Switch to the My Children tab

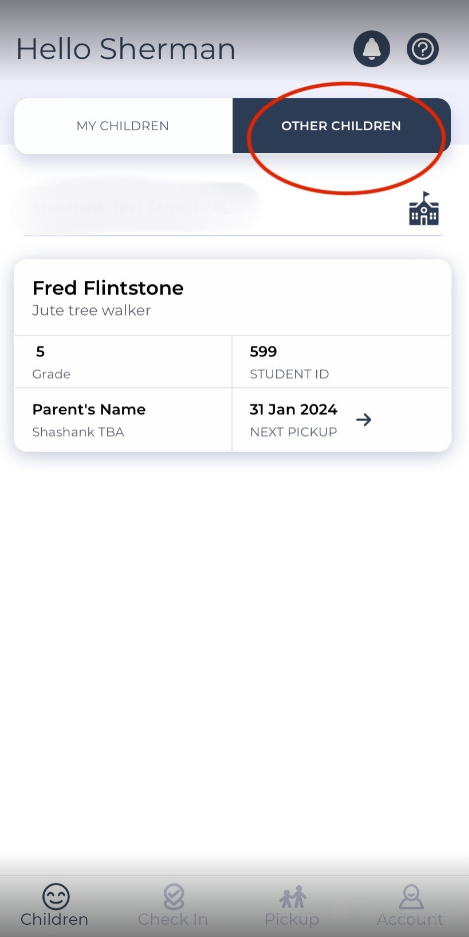point(123,125)
